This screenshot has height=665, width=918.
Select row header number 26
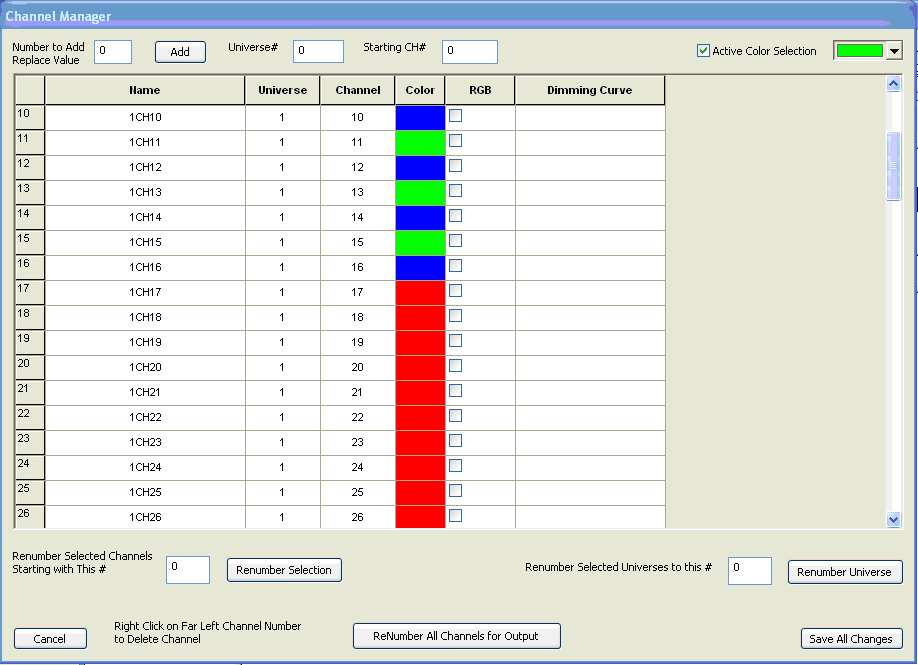(x=30, y=517)
